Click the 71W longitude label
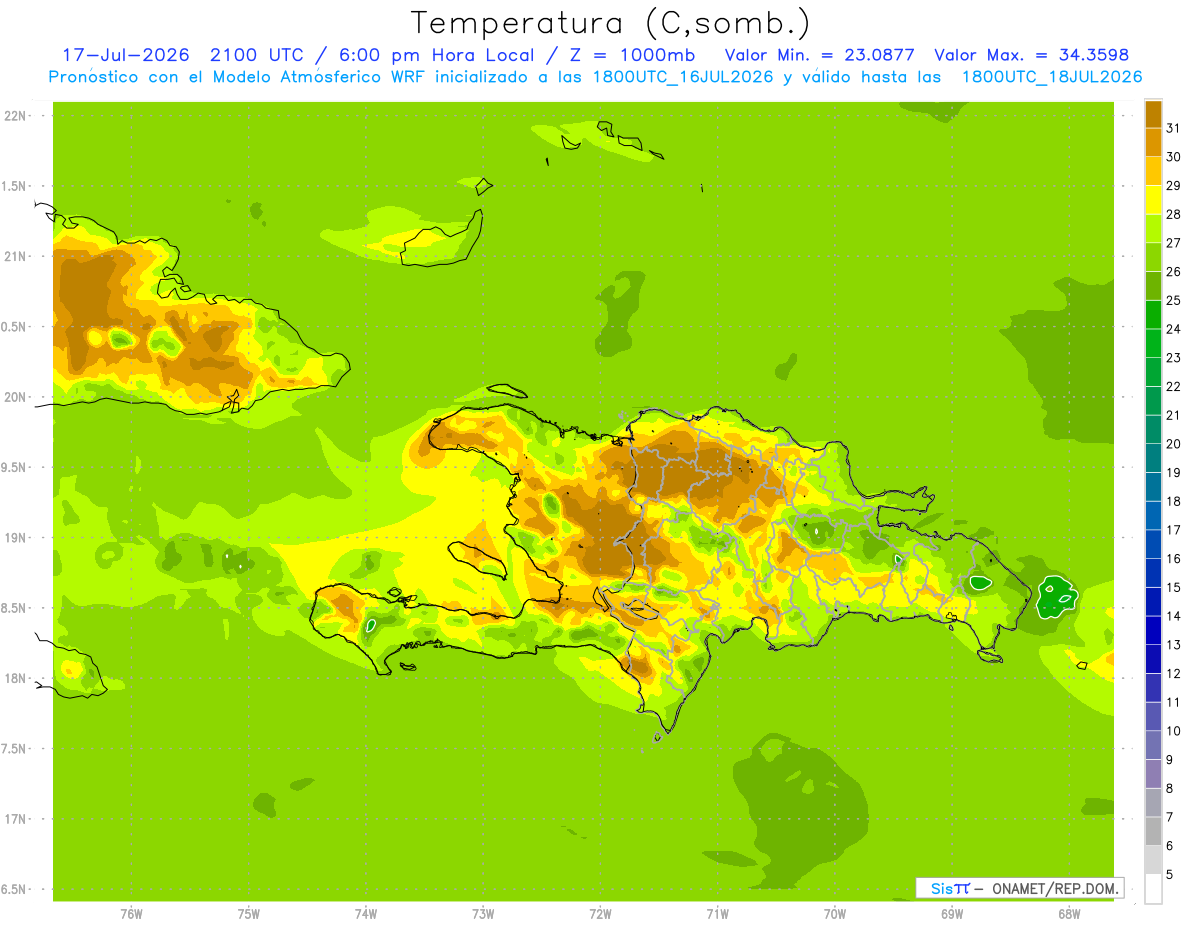 click(x=717, y=913)
